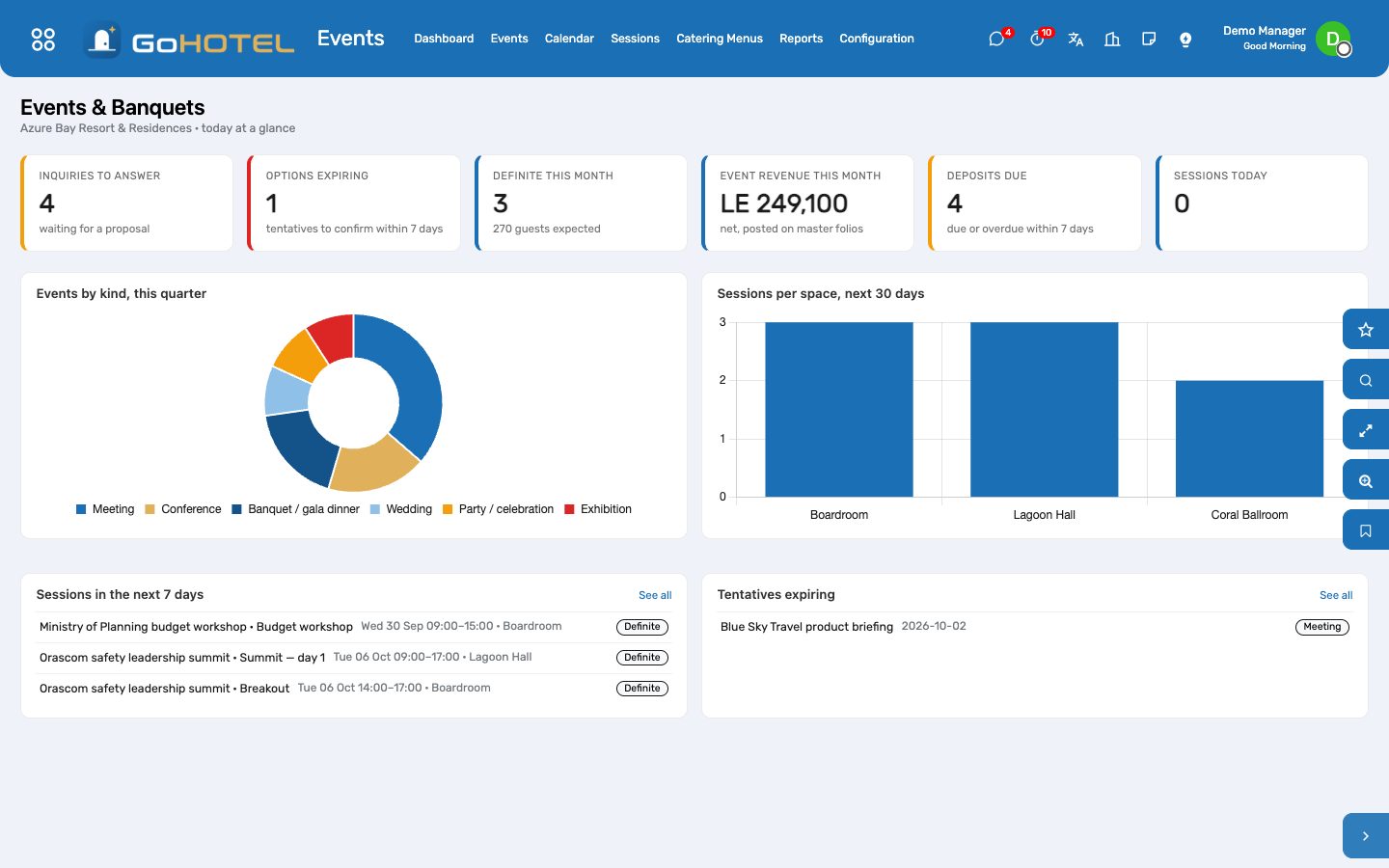1389x868 pixels.
Task: Open the Inquiries to Answer card
Action: click(x=126, y=203)
